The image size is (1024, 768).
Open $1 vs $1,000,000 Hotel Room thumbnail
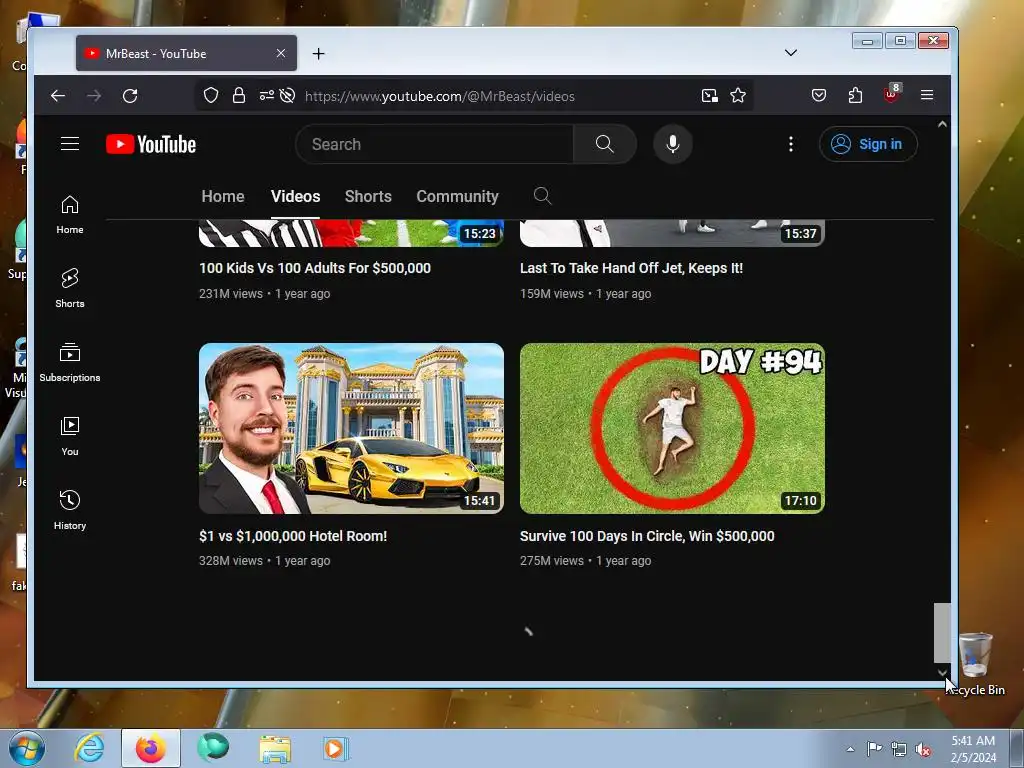pos(351,428)
